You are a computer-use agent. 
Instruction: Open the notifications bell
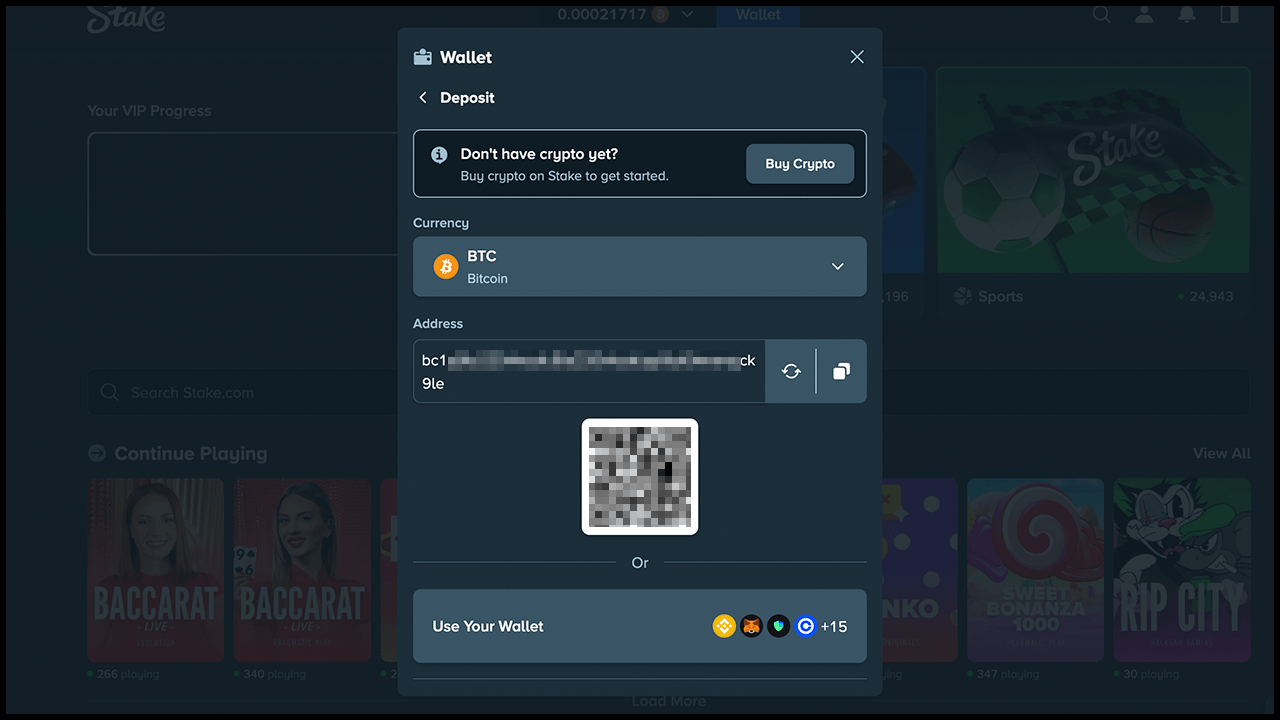coord(1187,14)
